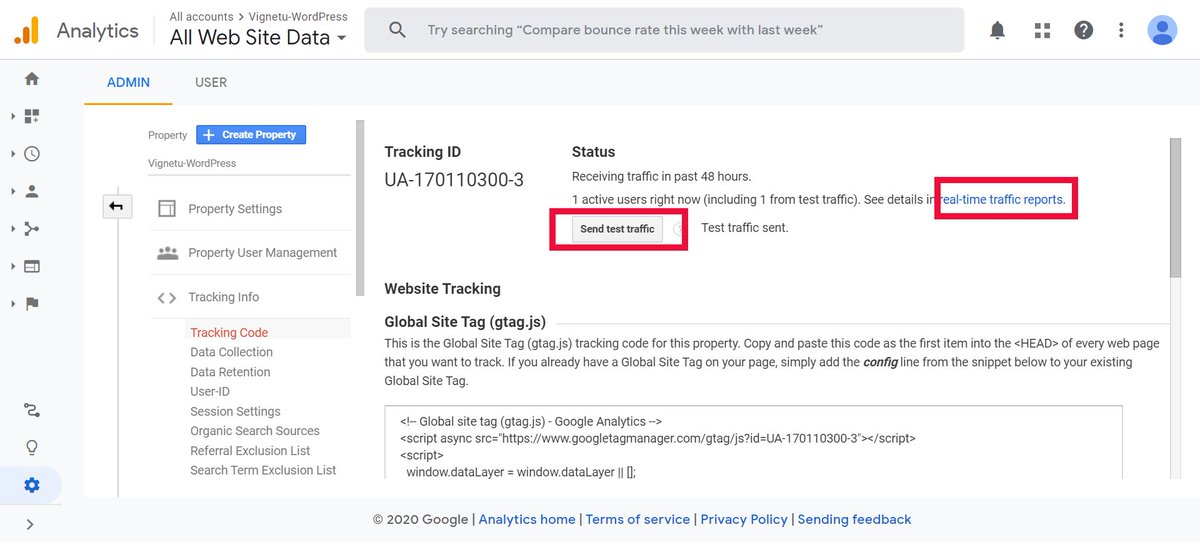Click the Vignetu-WordPress property name
Image resolution: width=1200 pixels, height=542 pixels.
192,163
